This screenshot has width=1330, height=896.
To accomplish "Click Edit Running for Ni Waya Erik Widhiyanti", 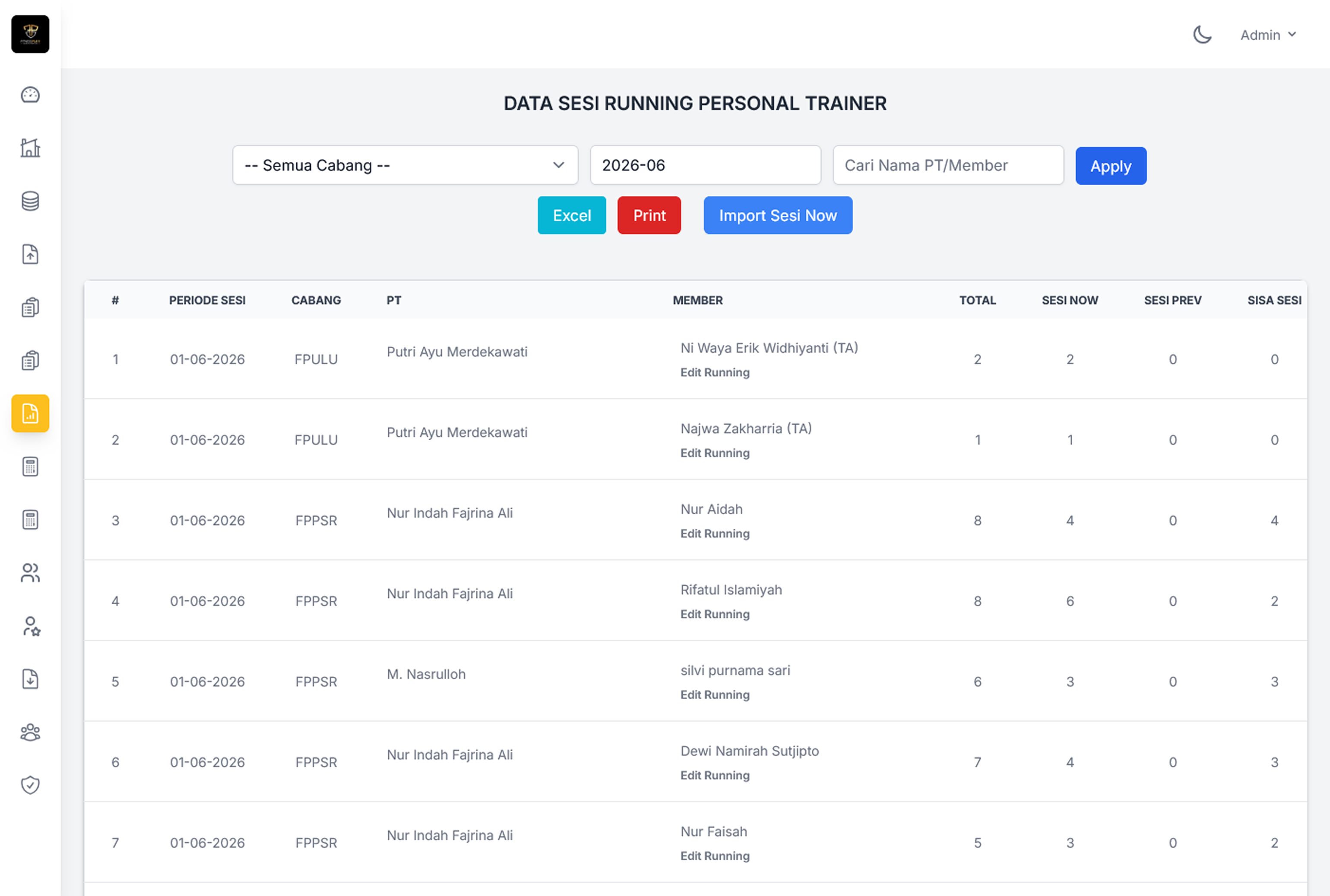I will 715,372.
